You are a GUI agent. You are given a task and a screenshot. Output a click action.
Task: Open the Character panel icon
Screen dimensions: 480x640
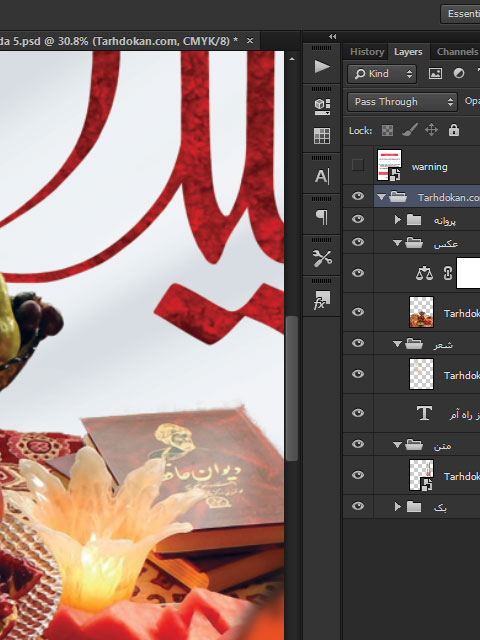click(x=322, y=176)
